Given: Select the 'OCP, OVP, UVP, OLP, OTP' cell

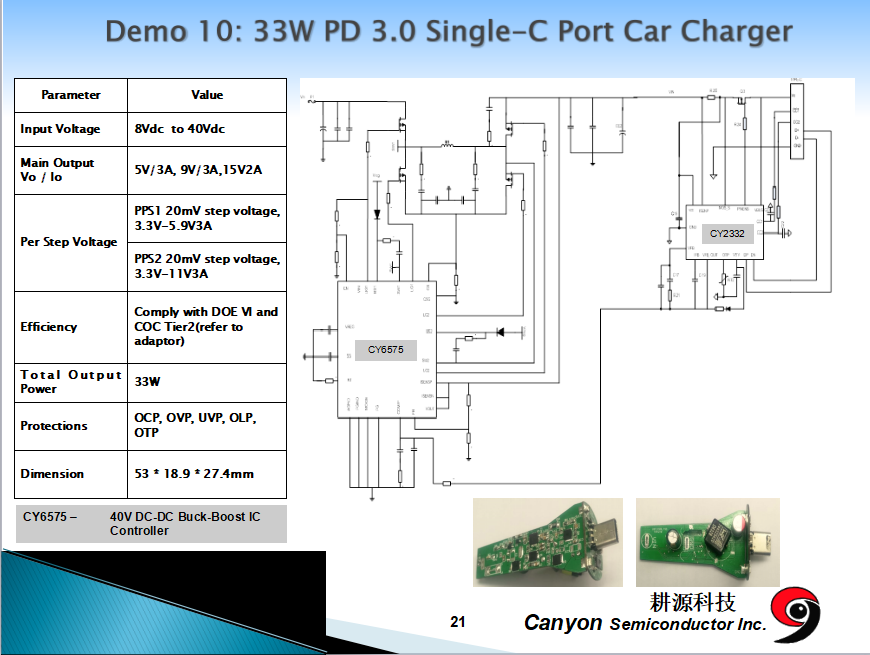Looking at the screenshot, I should point(207,426).
